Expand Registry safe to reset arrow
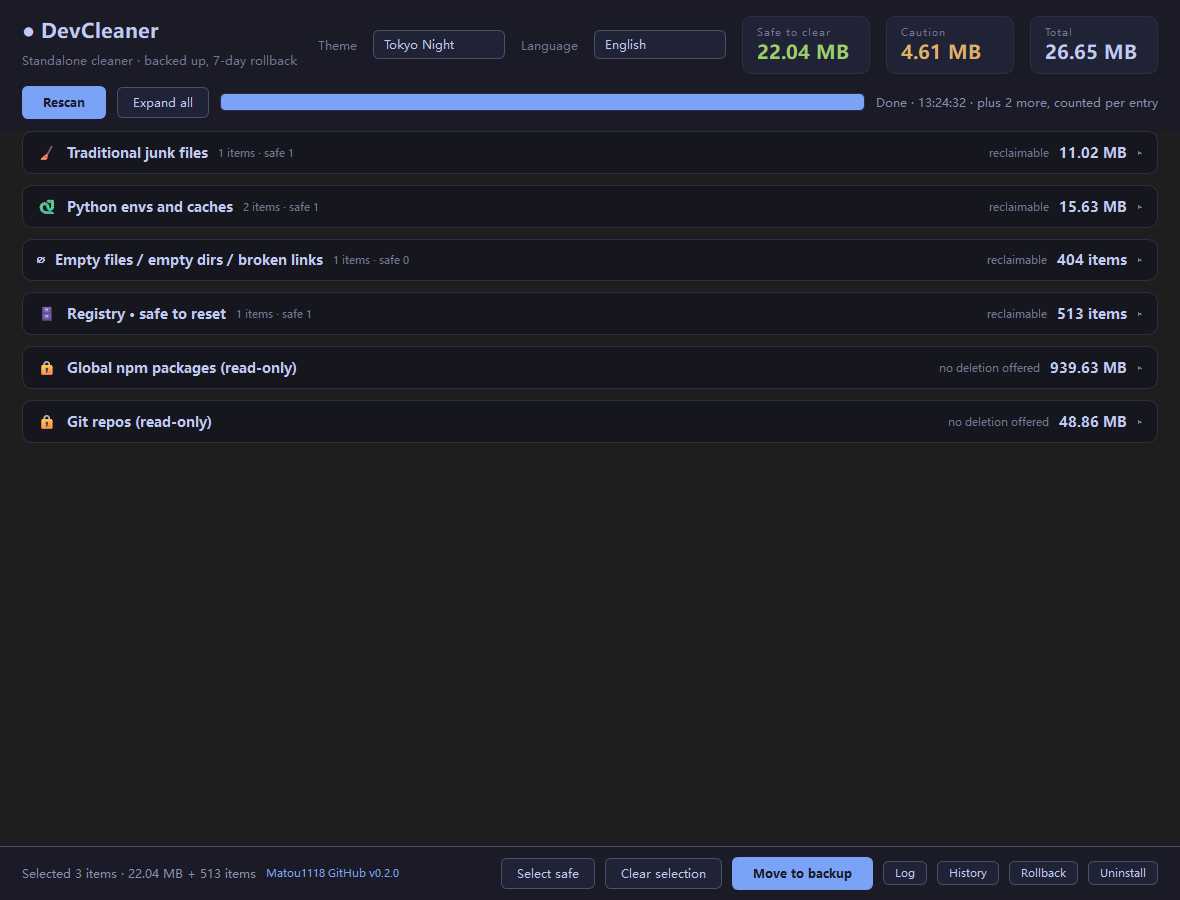 1140,314
